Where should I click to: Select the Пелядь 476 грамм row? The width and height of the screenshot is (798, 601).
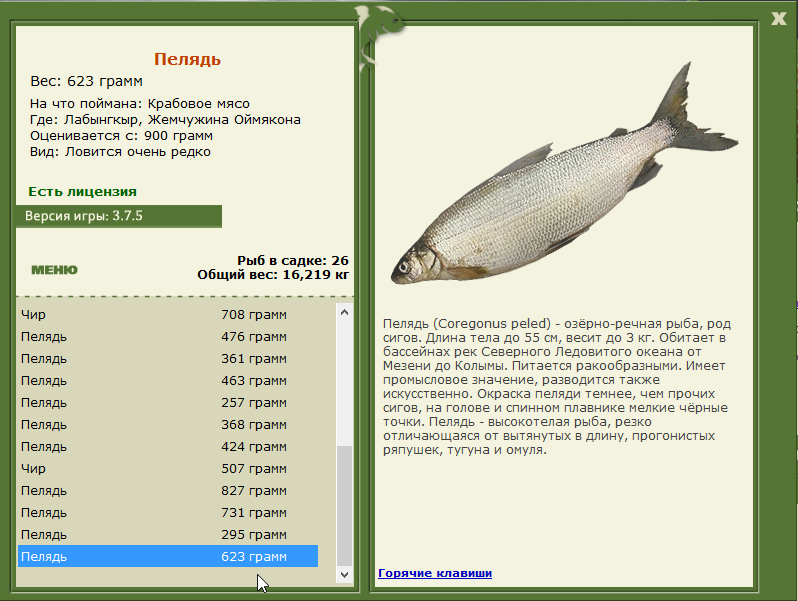click(x=168, y=336)
